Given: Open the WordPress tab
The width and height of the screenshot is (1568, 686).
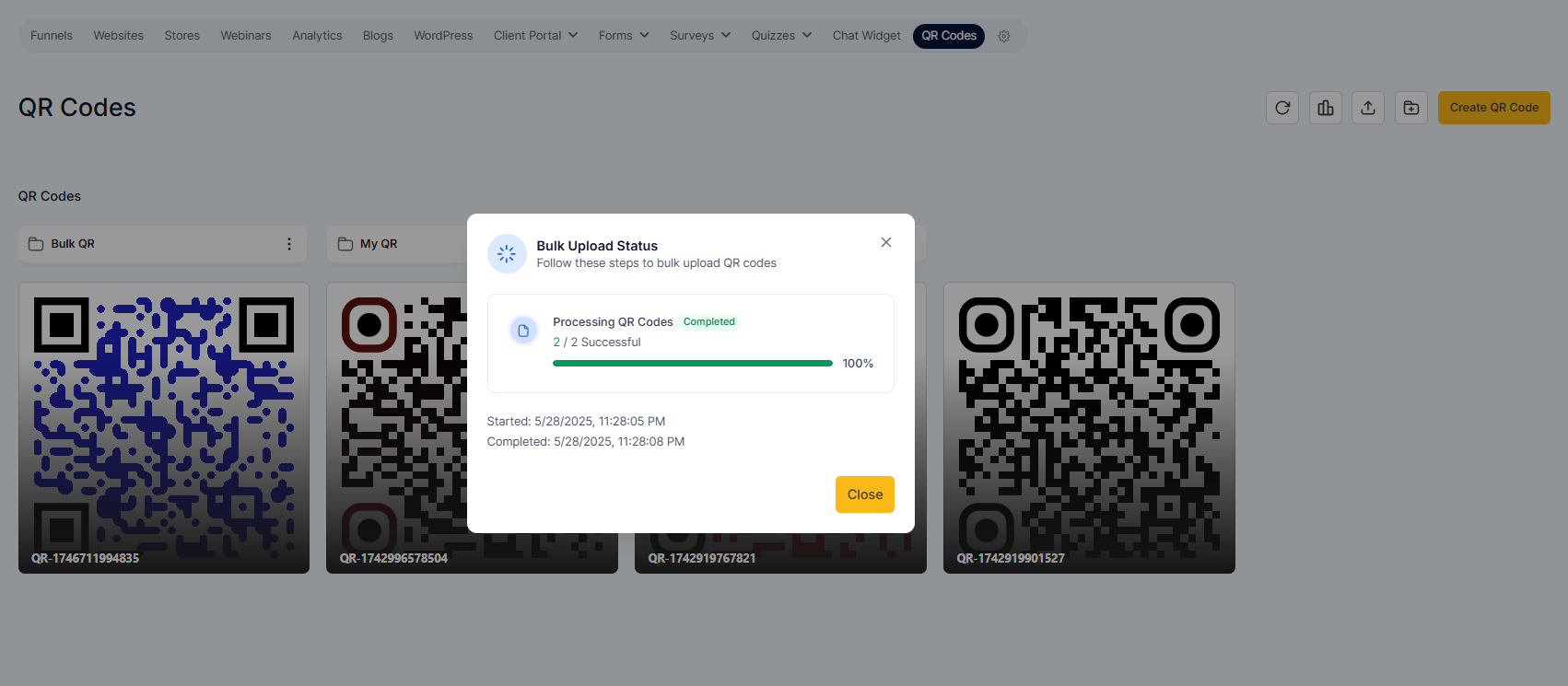Looking at the screenshot, I should tap(443, 36).
